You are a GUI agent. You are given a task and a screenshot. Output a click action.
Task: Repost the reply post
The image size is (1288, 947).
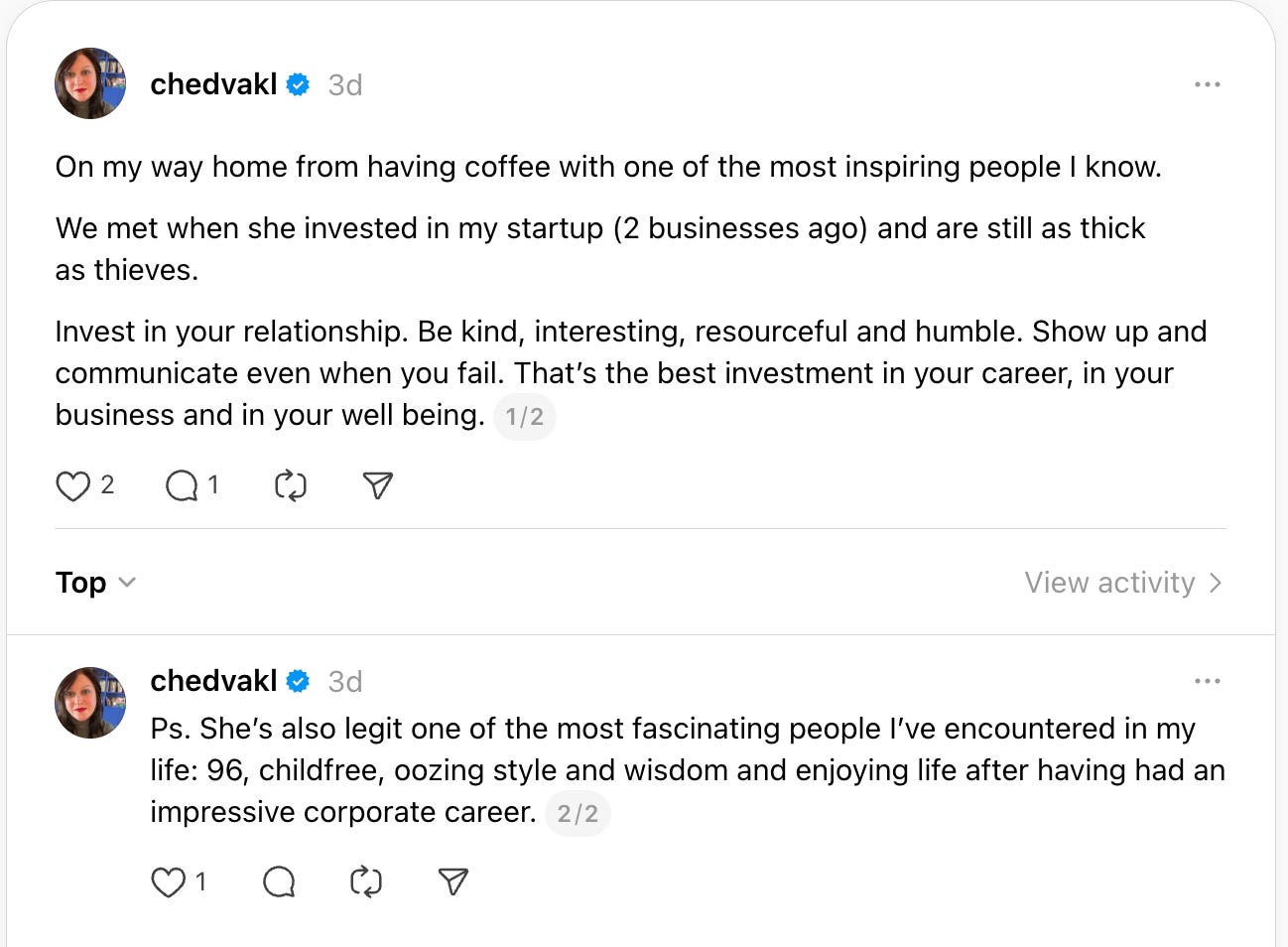pos(365,880)
